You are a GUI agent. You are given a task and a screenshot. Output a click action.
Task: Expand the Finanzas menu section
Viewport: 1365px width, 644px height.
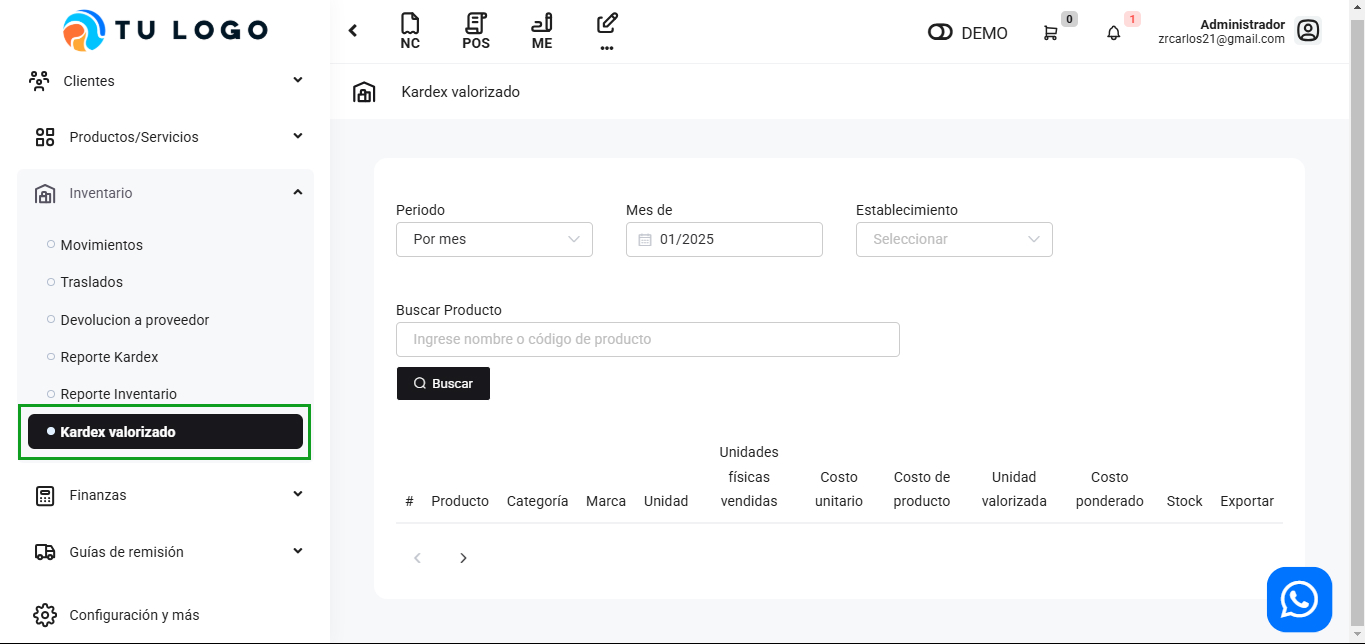click(165, 495)
